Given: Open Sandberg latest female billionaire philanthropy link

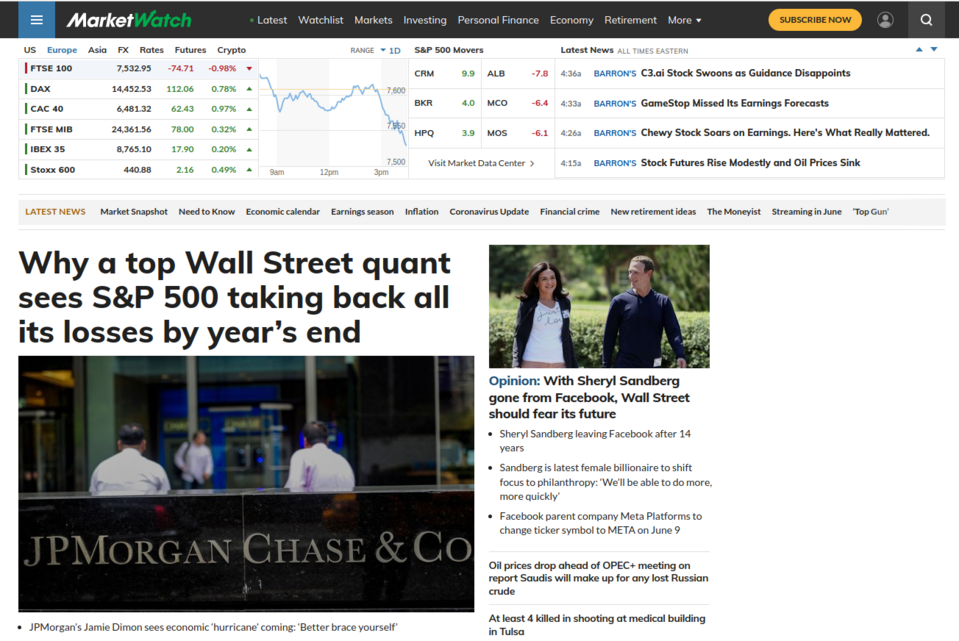Looking at the screenshot, I should pyautogui.click(x=605, y=482).
